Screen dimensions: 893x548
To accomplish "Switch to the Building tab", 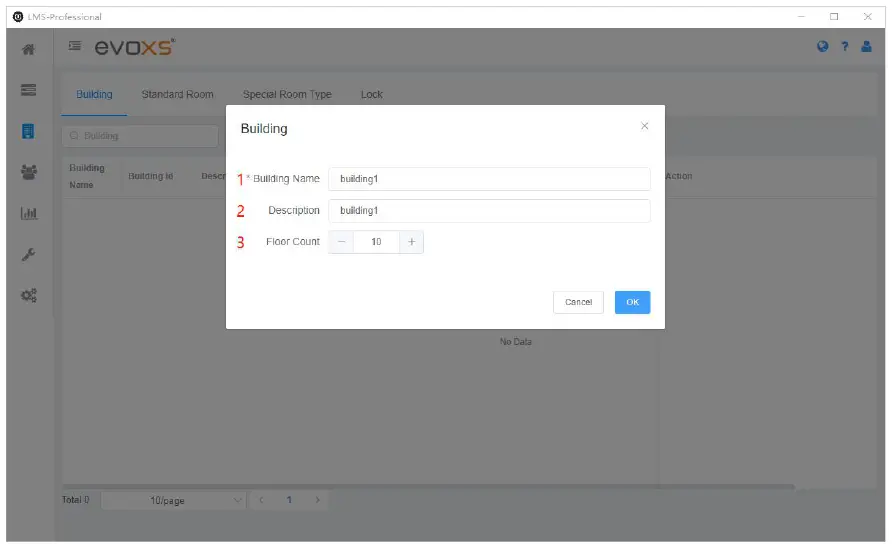I will tap(94, 95).
